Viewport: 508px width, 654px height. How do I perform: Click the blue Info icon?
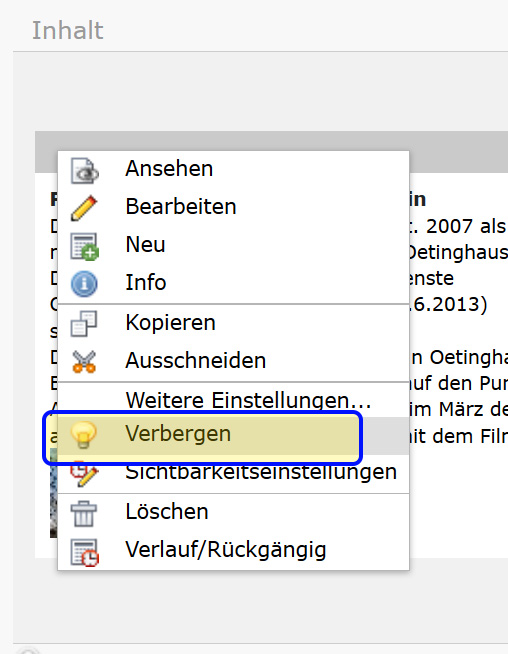click(x=84, y=284)
